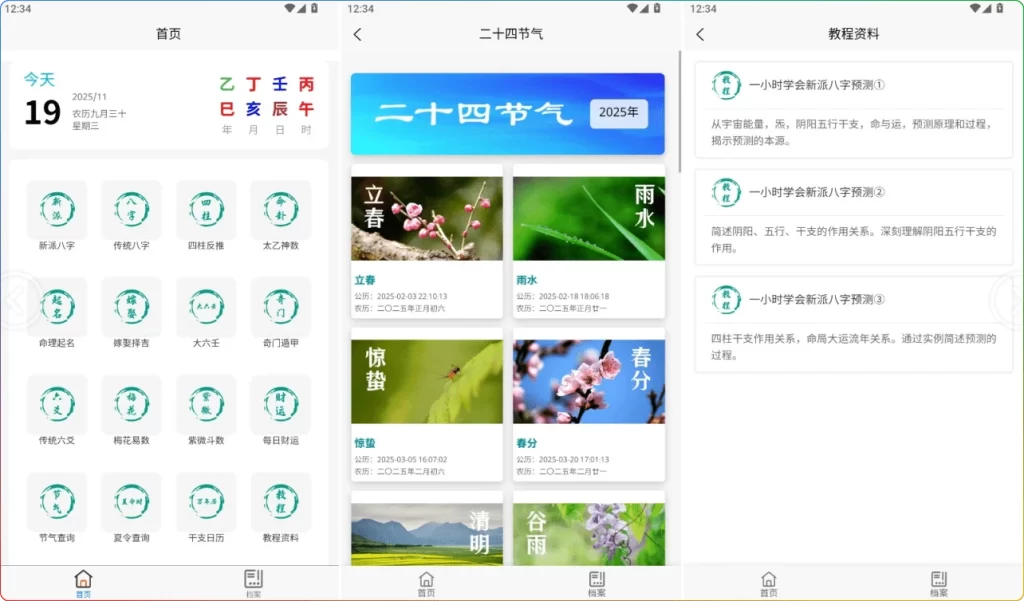Viewport: 1024px width, 601px height.
Task: Switch to the 档案 tab
Action: pos(253,582)
